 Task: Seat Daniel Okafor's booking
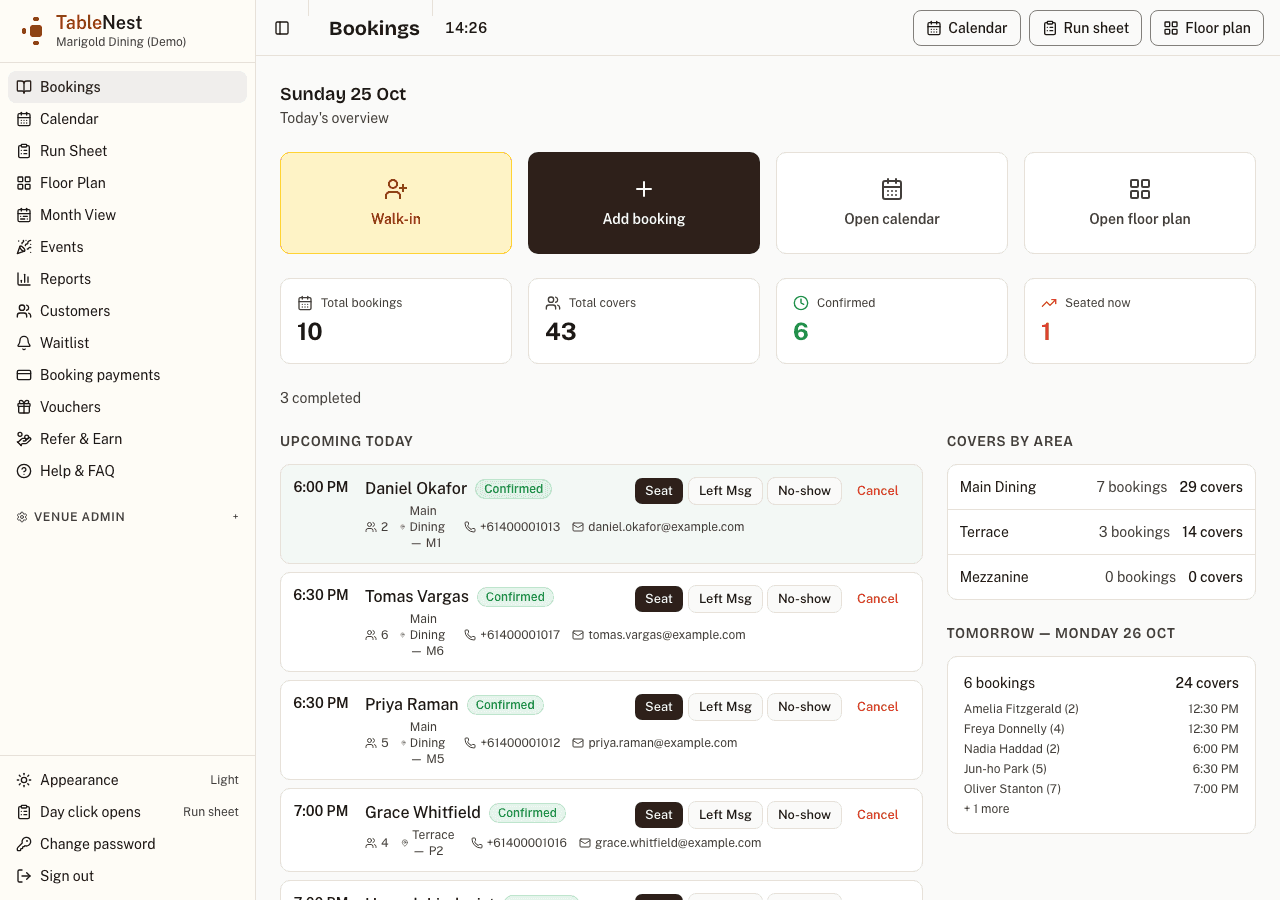point(659,491)
